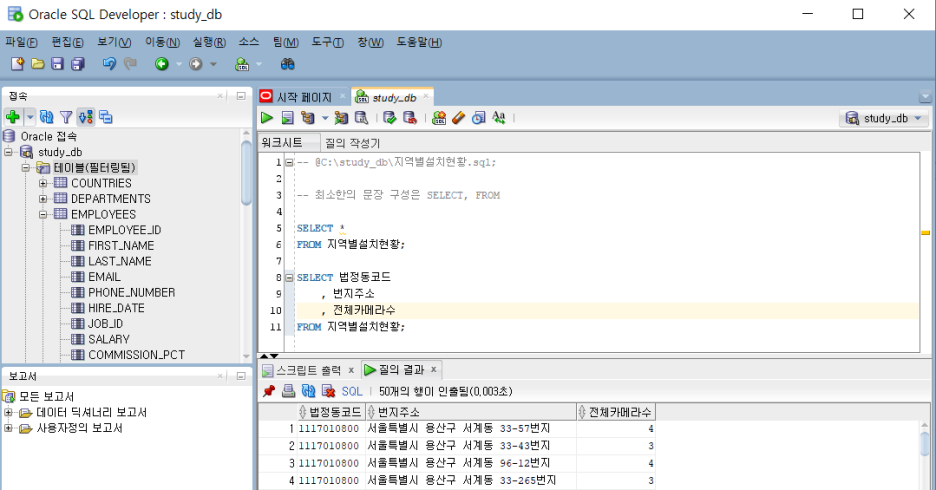
Task: Sort by the 전체카메라수 column header
Action: [x=616, y=412]
